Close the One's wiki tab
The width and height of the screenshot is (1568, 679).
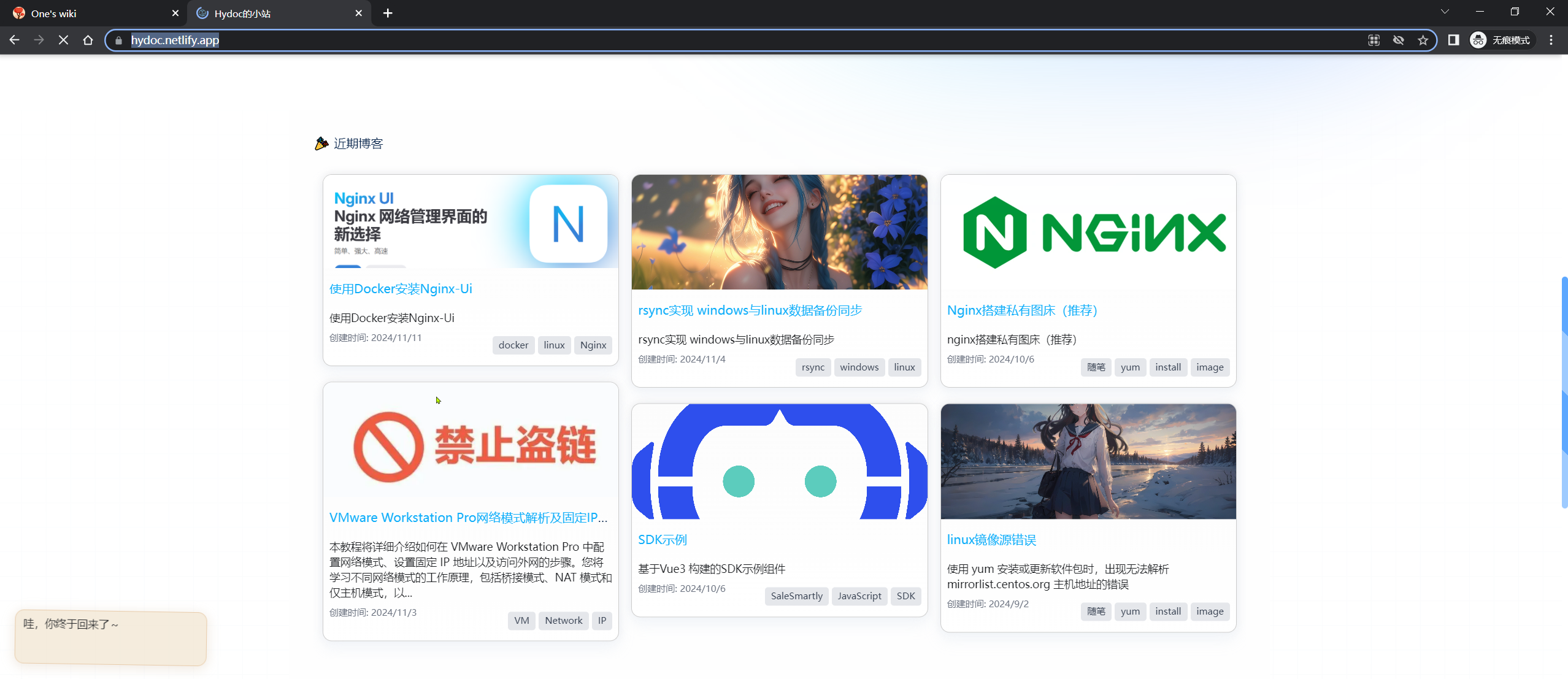point(175,13)
